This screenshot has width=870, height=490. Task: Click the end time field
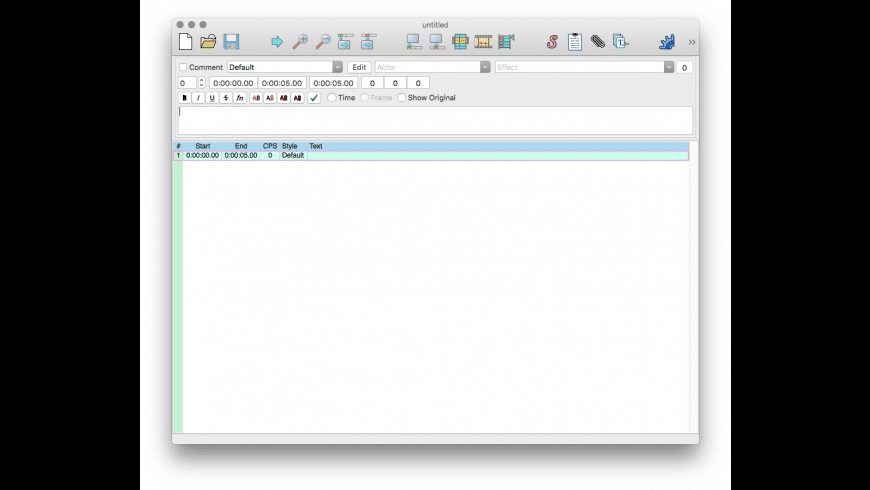282,83
